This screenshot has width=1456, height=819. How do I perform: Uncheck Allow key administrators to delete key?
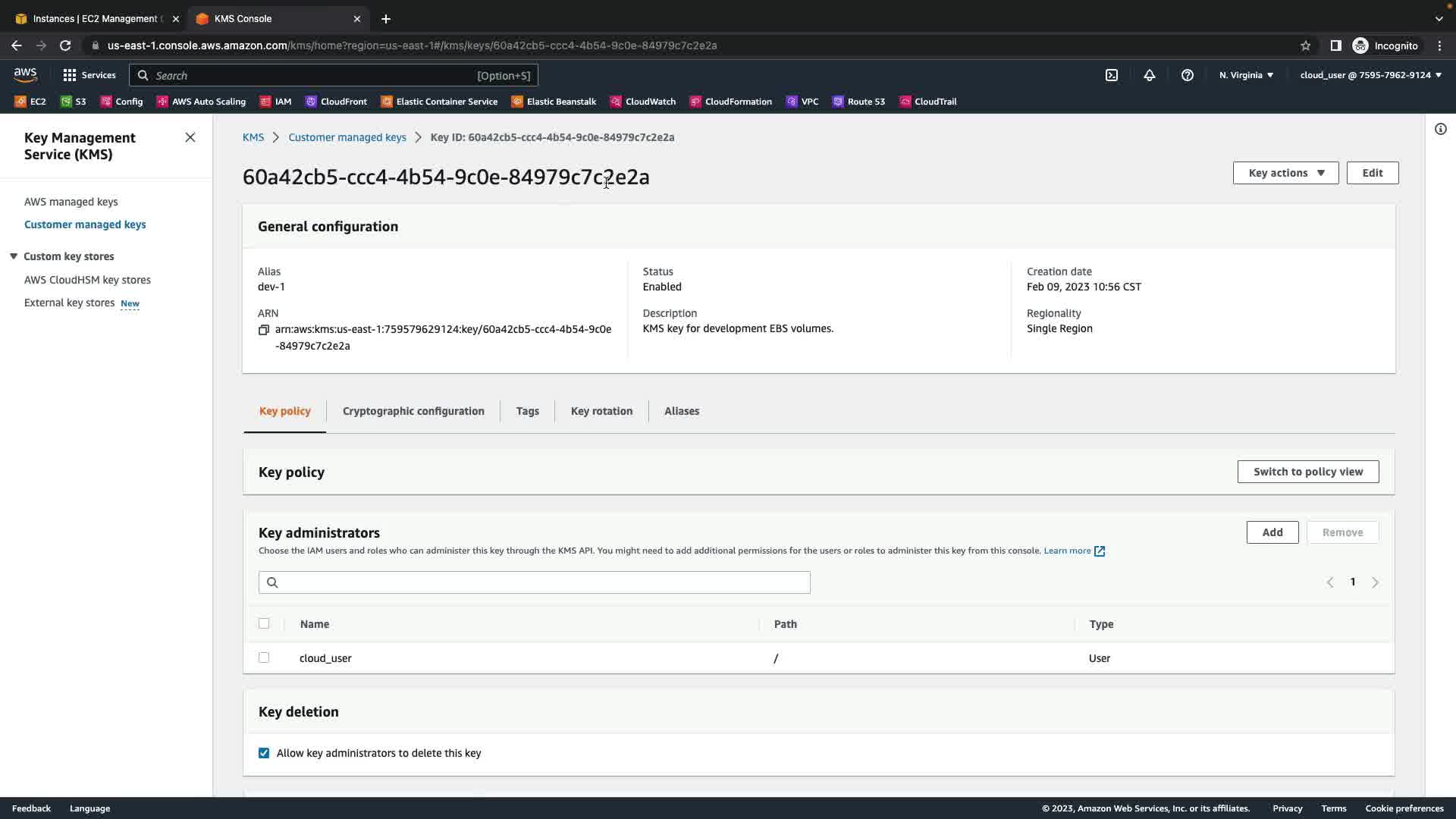point(264,753)
